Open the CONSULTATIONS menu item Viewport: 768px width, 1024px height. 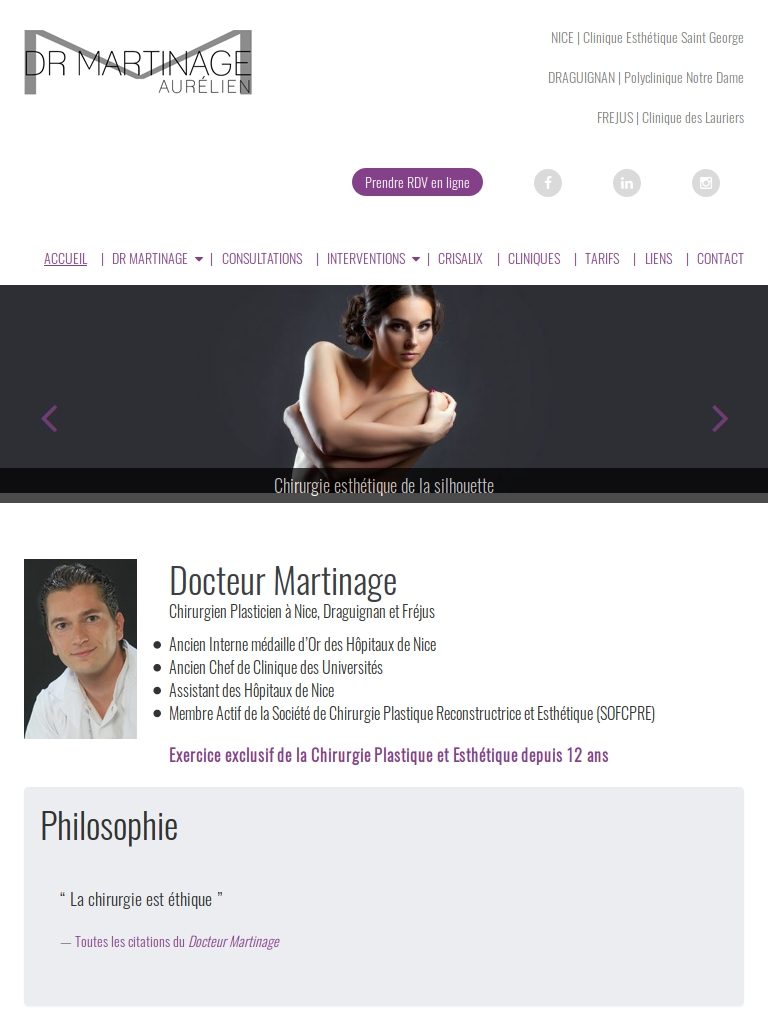point(262,259)
